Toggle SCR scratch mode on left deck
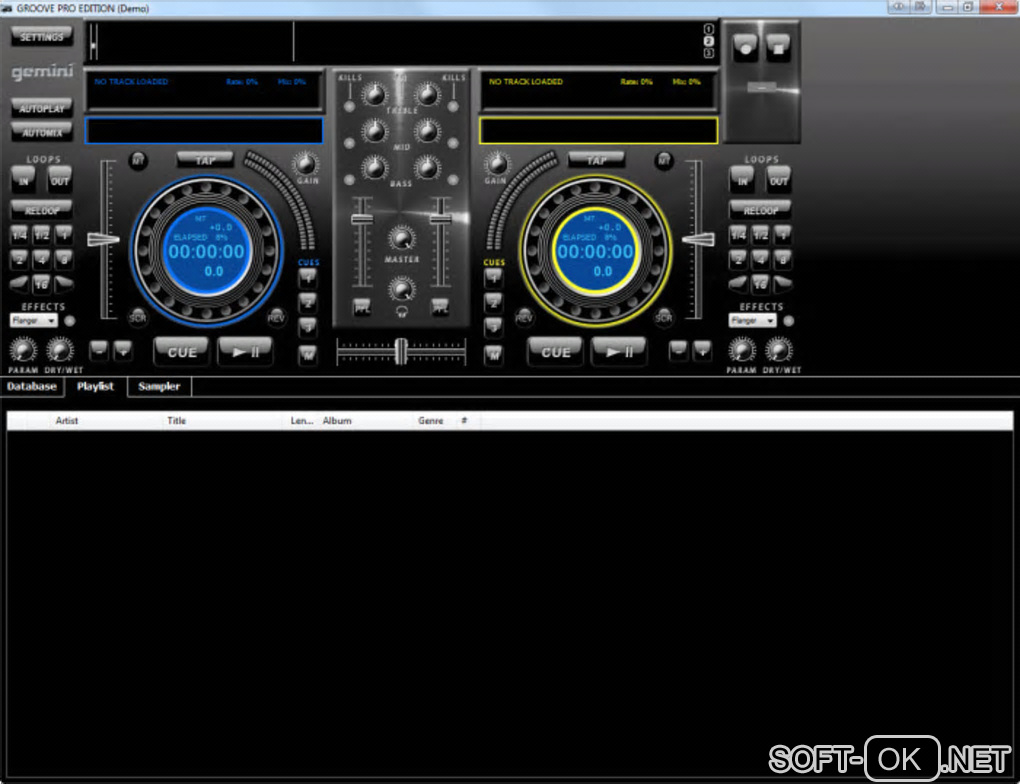The width and height of the screenshot is (1020, 784). tap(137, 318)
